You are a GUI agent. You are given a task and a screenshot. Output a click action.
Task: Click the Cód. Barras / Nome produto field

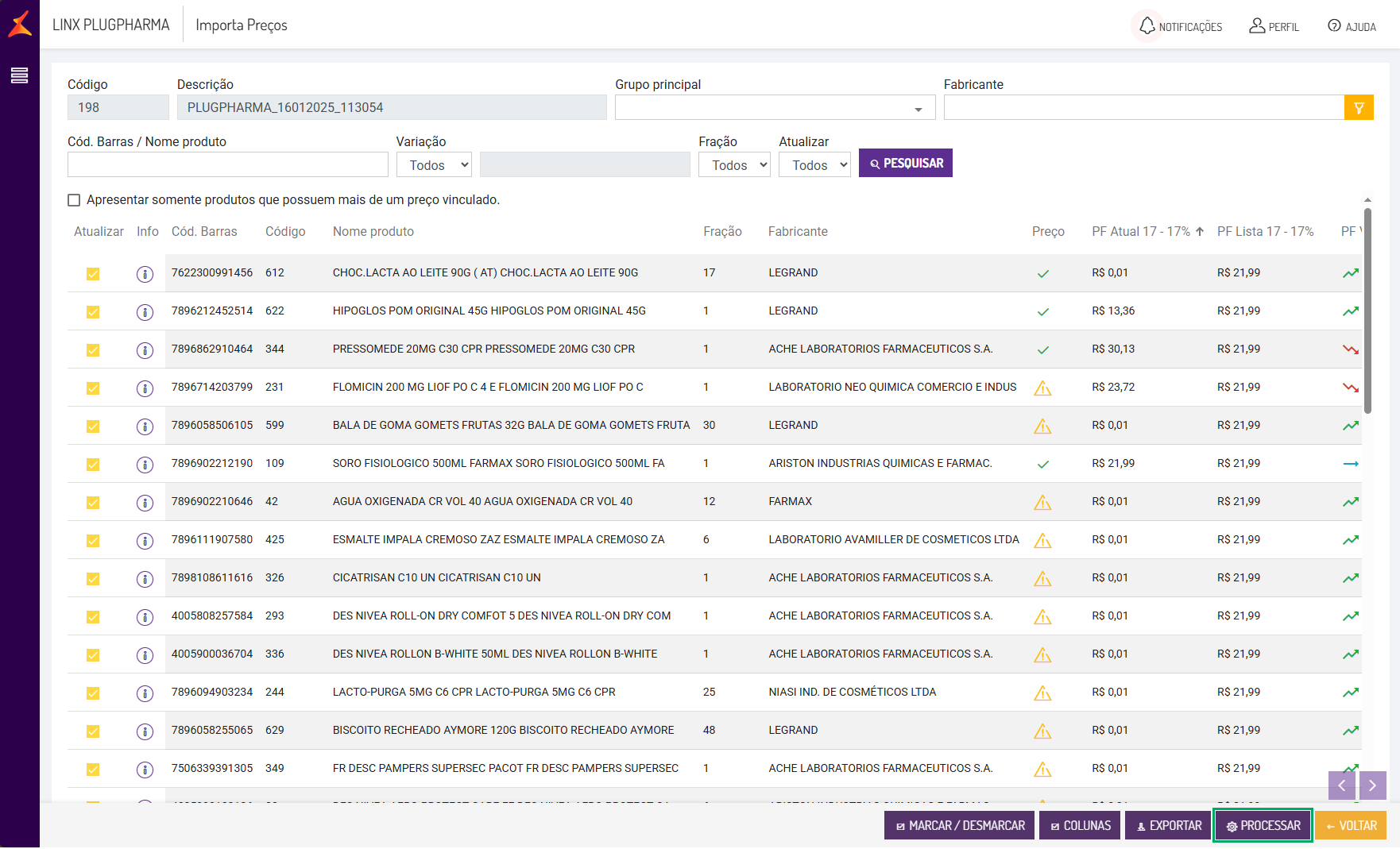click(227, 165)
